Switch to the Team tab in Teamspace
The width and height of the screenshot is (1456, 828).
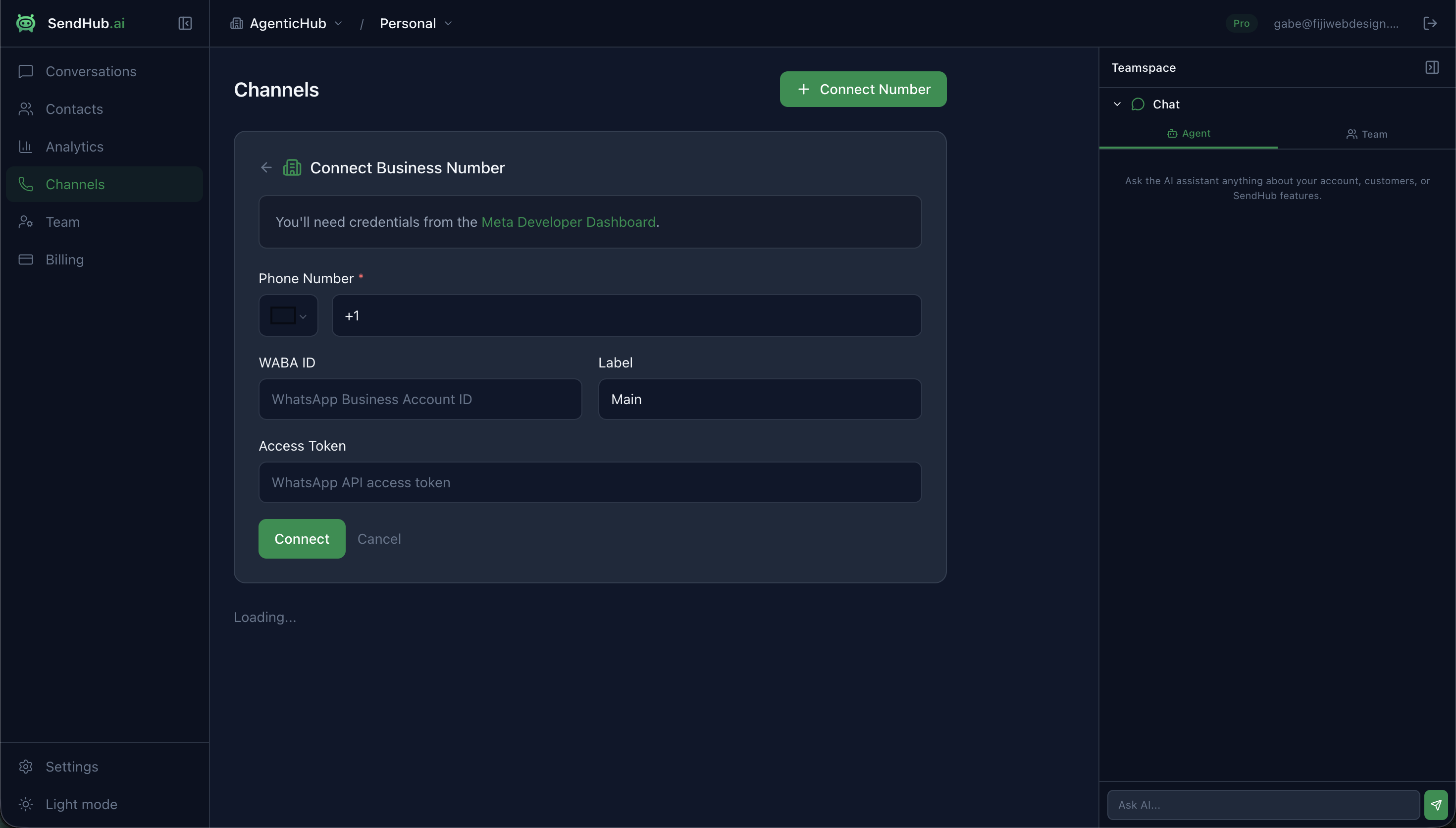click(1367, 134)
